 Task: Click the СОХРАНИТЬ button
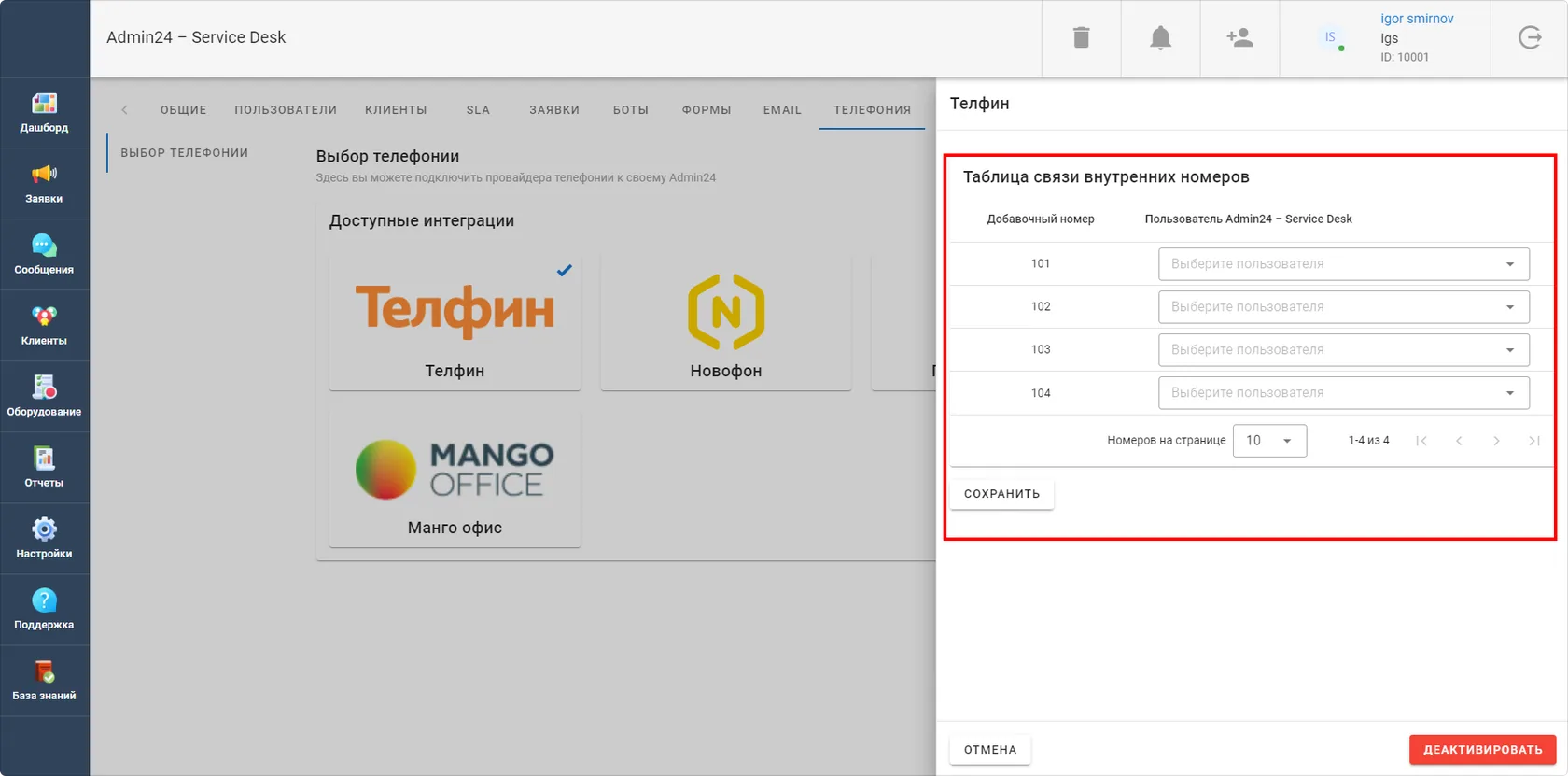point(1001,494)
